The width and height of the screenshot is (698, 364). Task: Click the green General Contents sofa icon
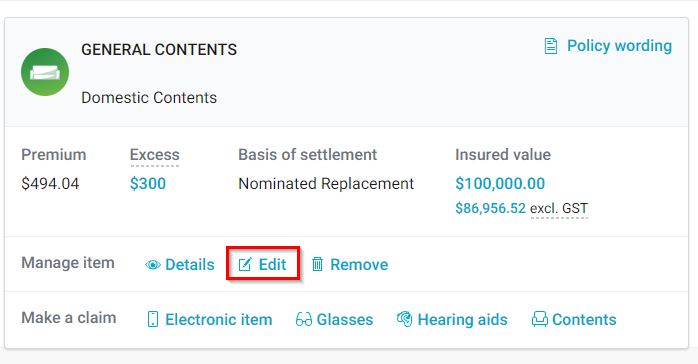(x=45, y=72)
